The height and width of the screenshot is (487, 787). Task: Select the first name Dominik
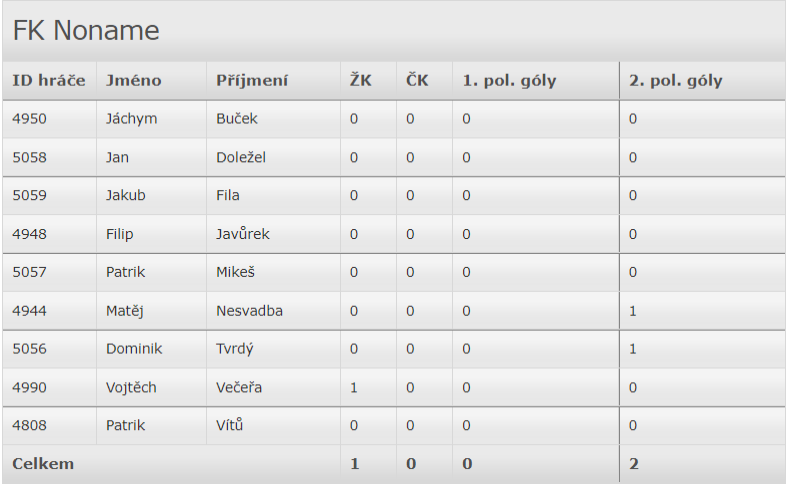[x=134, y=349]
